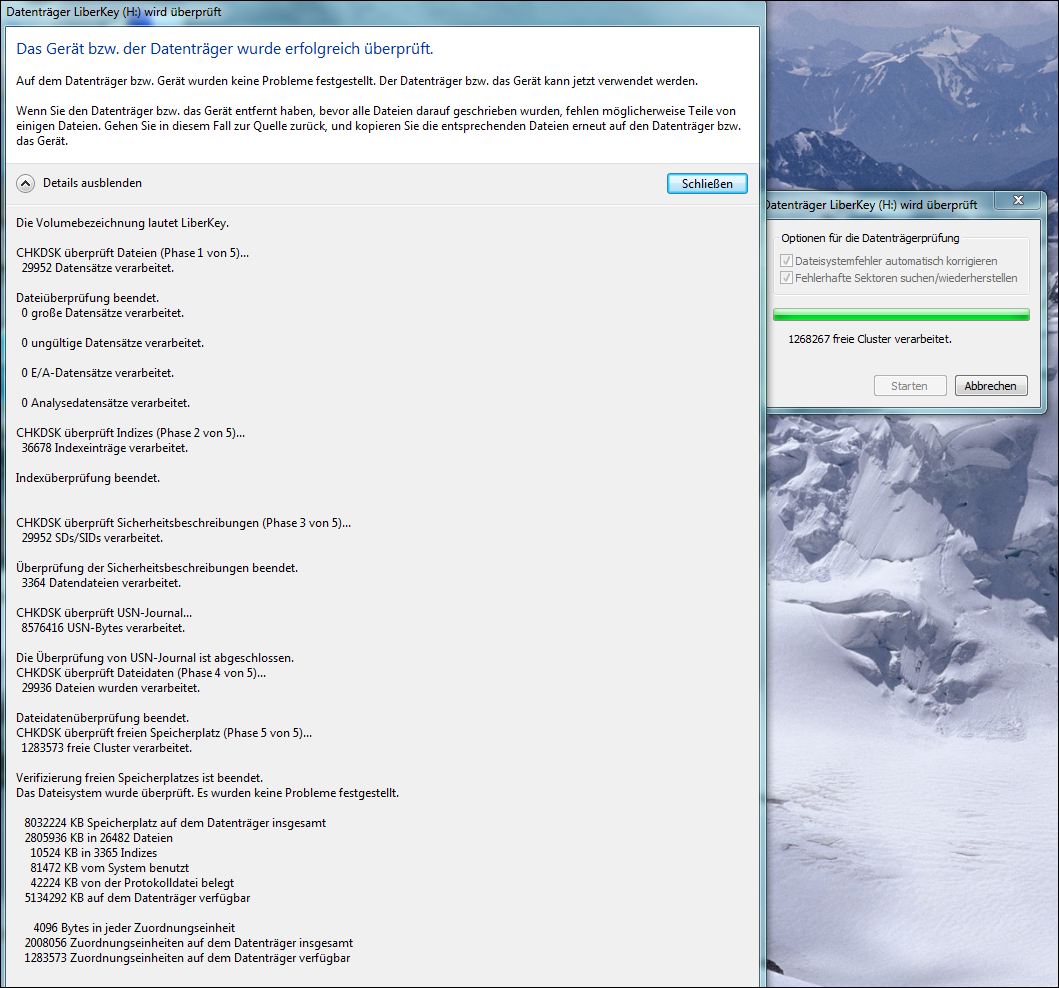
Task: Click the large window's title bar text
Action: (x=113, y=12)
